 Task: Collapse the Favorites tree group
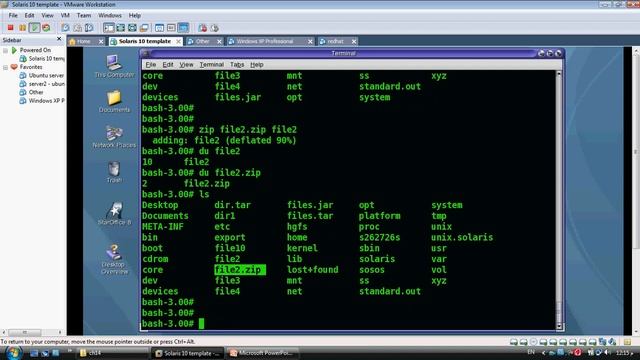(x=5, y=67)
